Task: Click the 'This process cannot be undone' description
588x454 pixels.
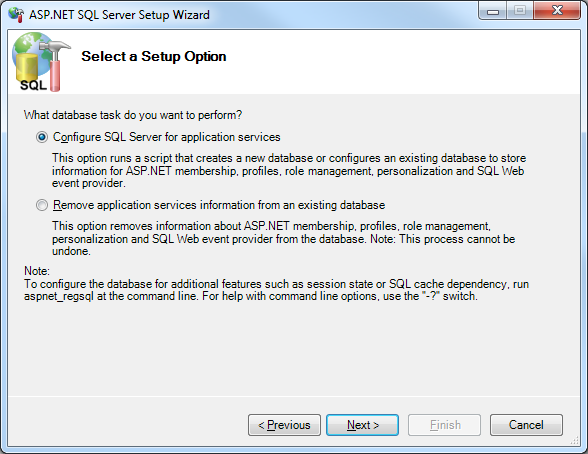Action: point(284,238)
